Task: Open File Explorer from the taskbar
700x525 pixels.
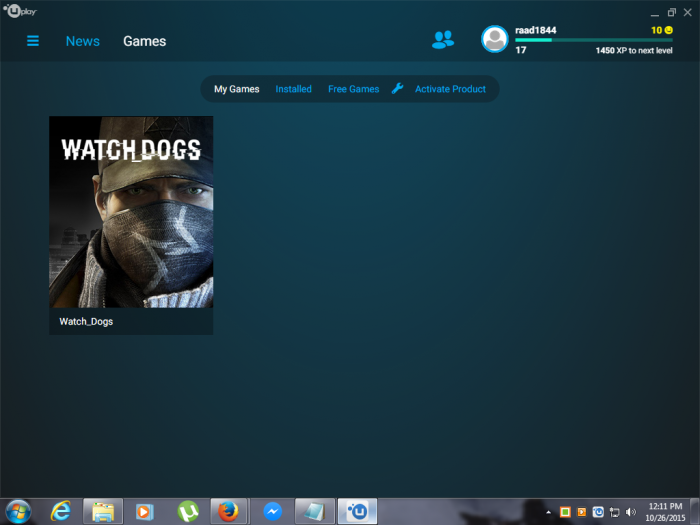Action: (103, 512)
